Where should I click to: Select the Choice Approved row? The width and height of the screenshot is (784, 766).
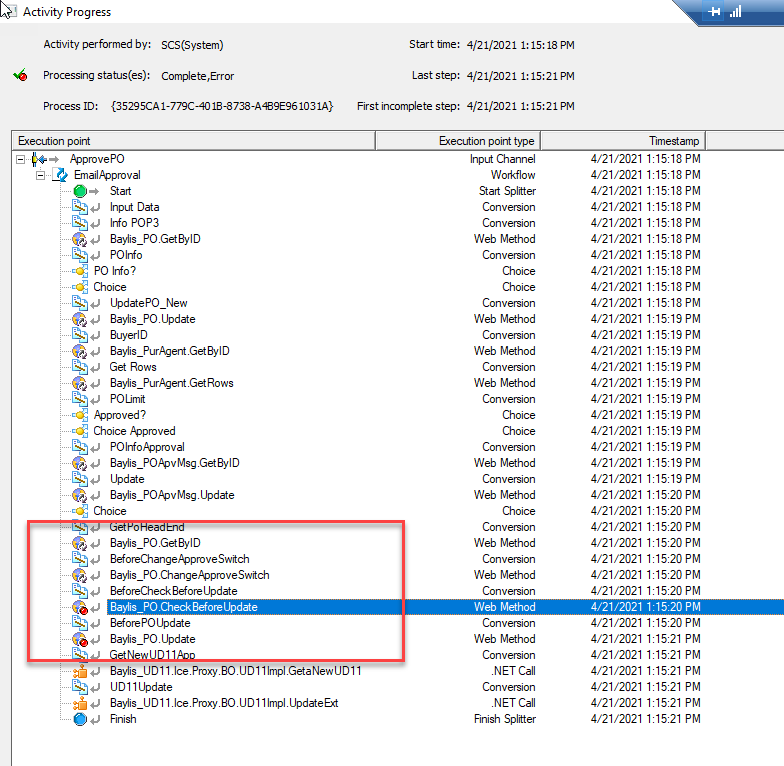(398, 431)
